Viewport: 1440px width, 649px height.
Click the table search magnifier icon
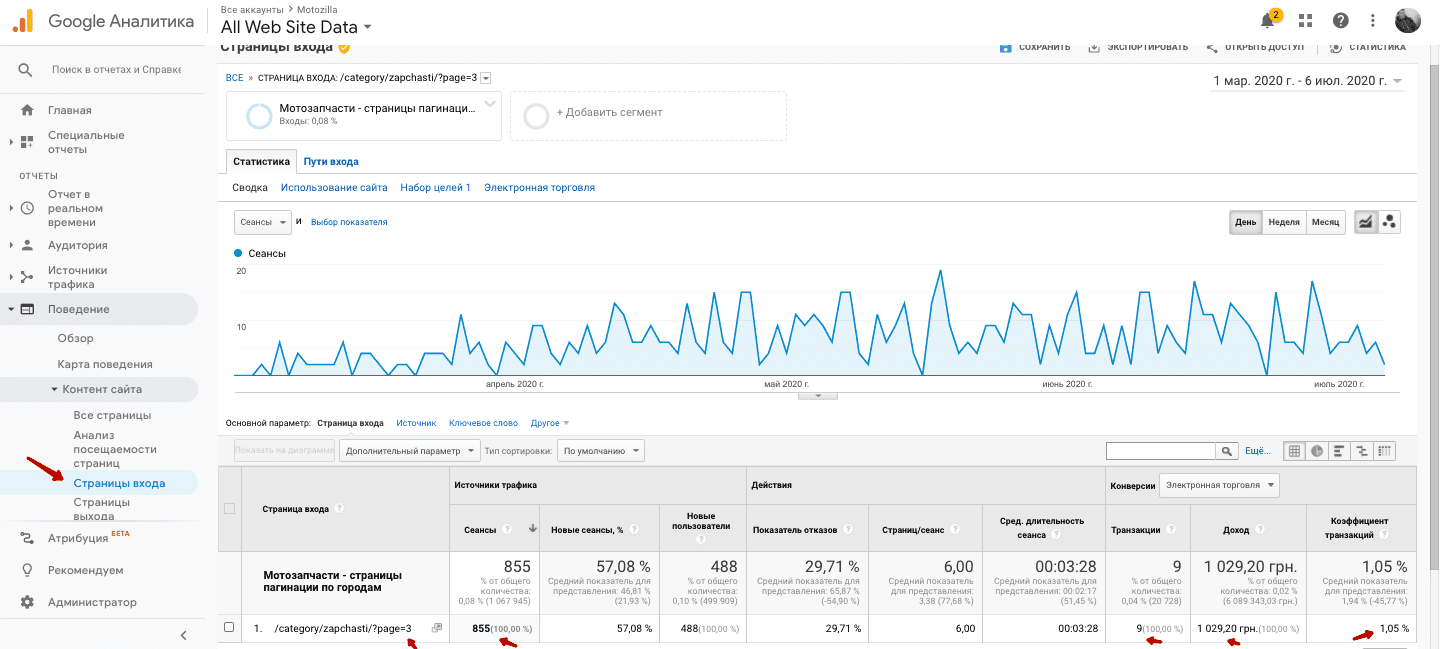(1227, 451)
